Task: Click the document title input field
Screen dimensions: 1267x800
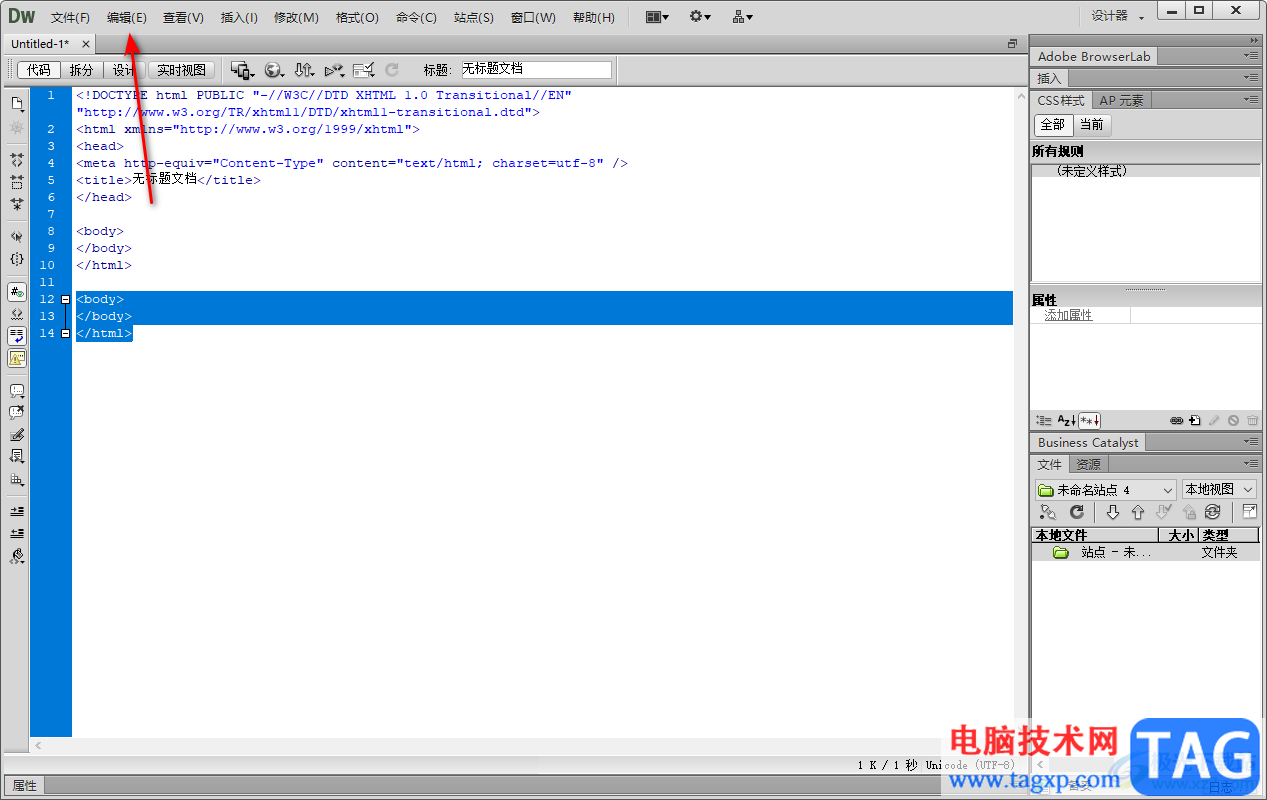Action: pos(535,70)
